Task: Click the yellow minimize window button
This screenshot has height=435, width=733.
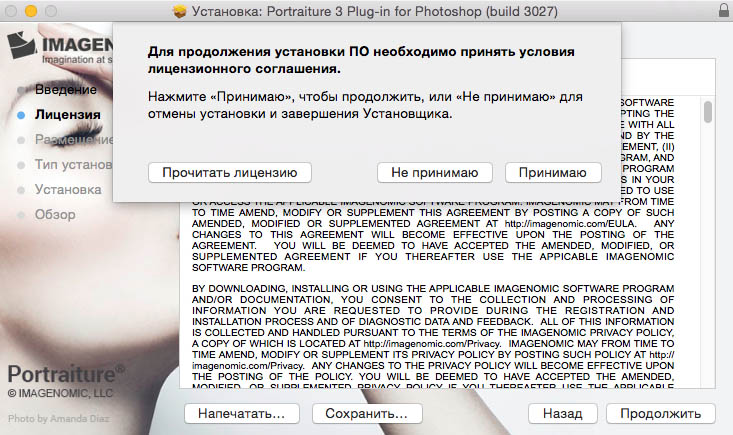Action: point(31,11)
